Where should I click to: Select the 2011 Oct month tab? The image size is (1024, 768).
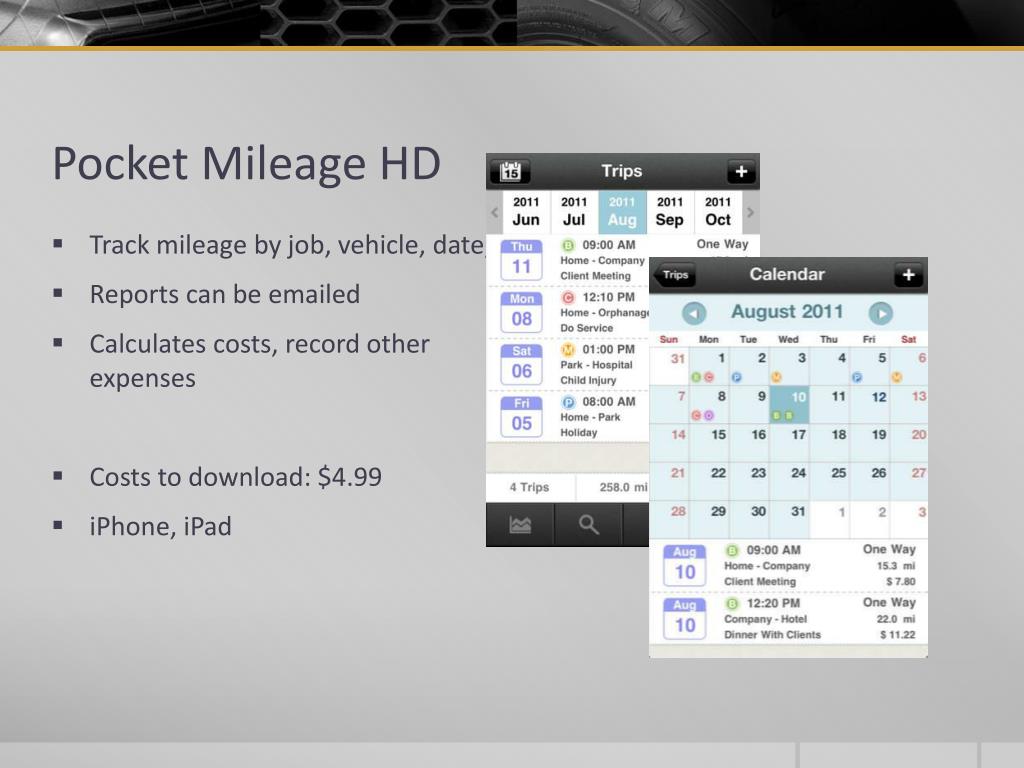(x=718, y=212)
